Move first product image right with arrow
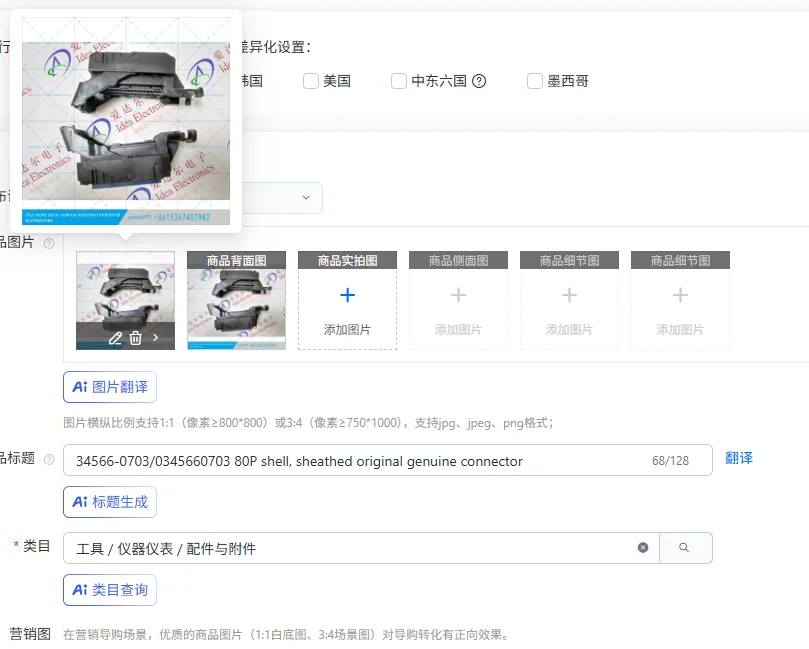Image resolution: width=809 pixels, height=649 pixels. (x=155, y=338)
